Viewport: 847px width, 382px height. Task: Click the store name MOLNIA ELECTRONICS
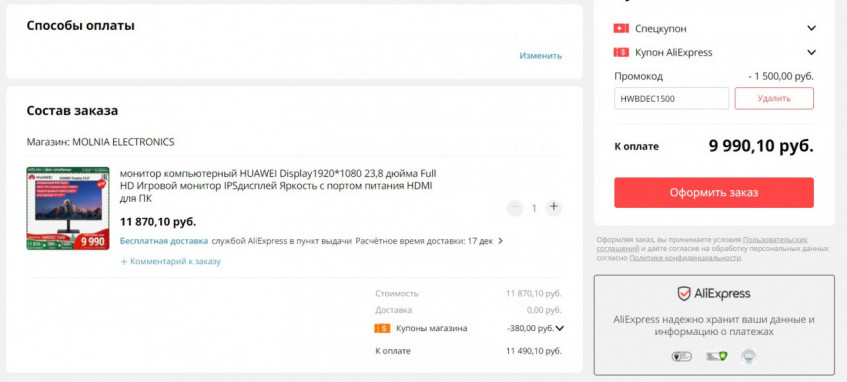[123, 142]
